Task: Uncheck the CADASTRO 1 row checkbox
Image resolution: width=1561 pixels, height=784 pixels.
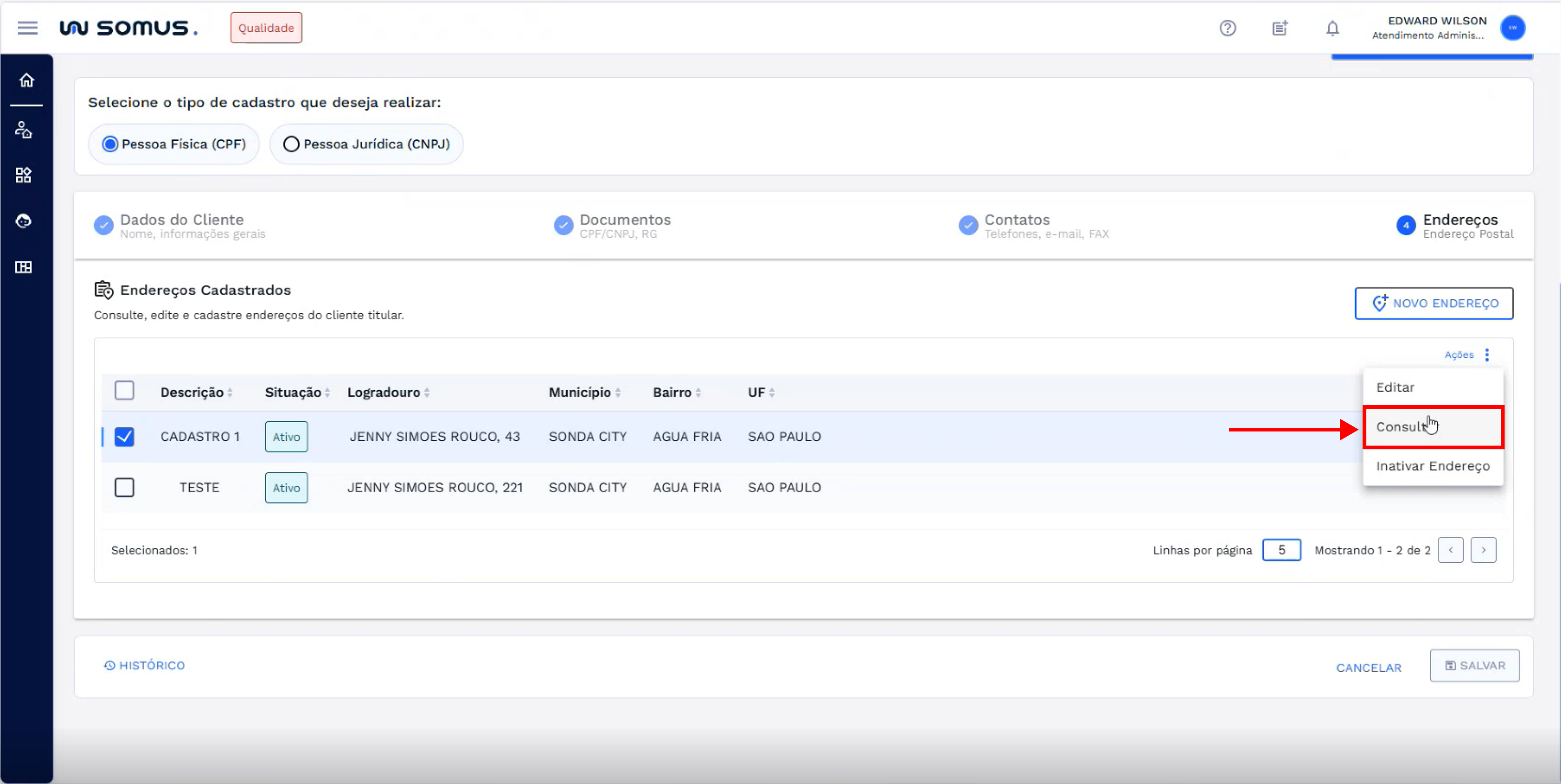Action: 124,436
